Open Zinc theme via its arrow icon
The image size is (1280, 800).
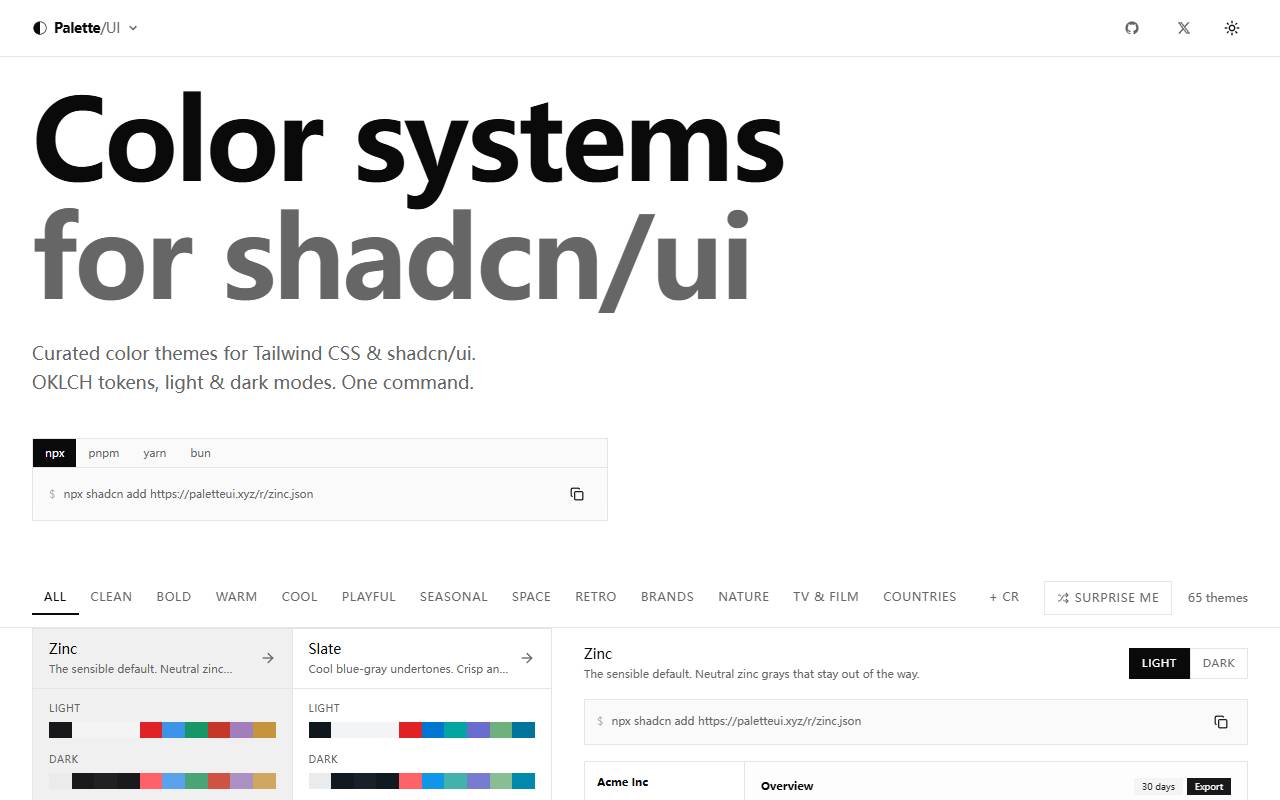268,658
